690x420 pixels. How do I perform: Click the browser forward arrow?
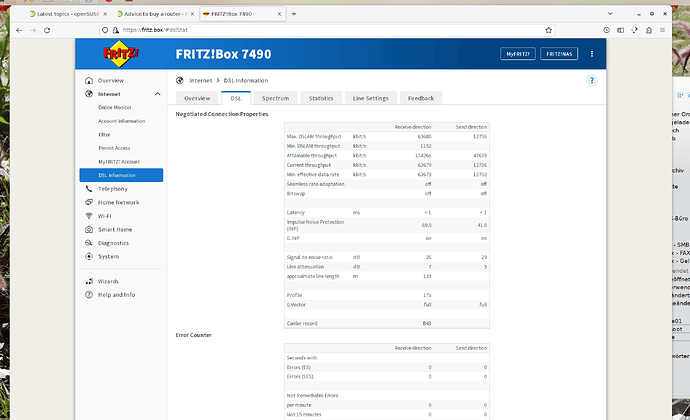(x=33, y=30)
